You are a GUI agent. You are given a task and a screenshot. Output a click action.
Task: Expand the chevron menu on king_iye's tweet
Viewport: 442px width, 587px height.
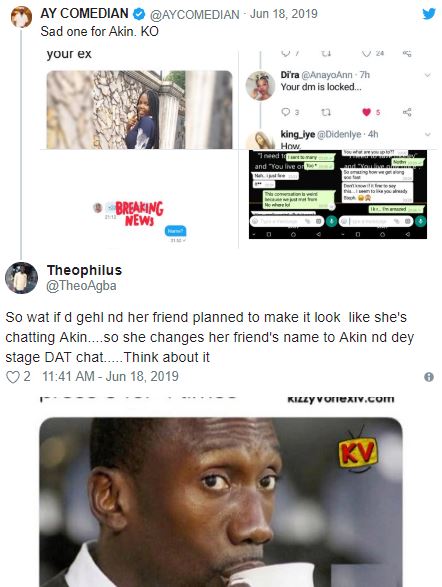(x=427, y=134)
